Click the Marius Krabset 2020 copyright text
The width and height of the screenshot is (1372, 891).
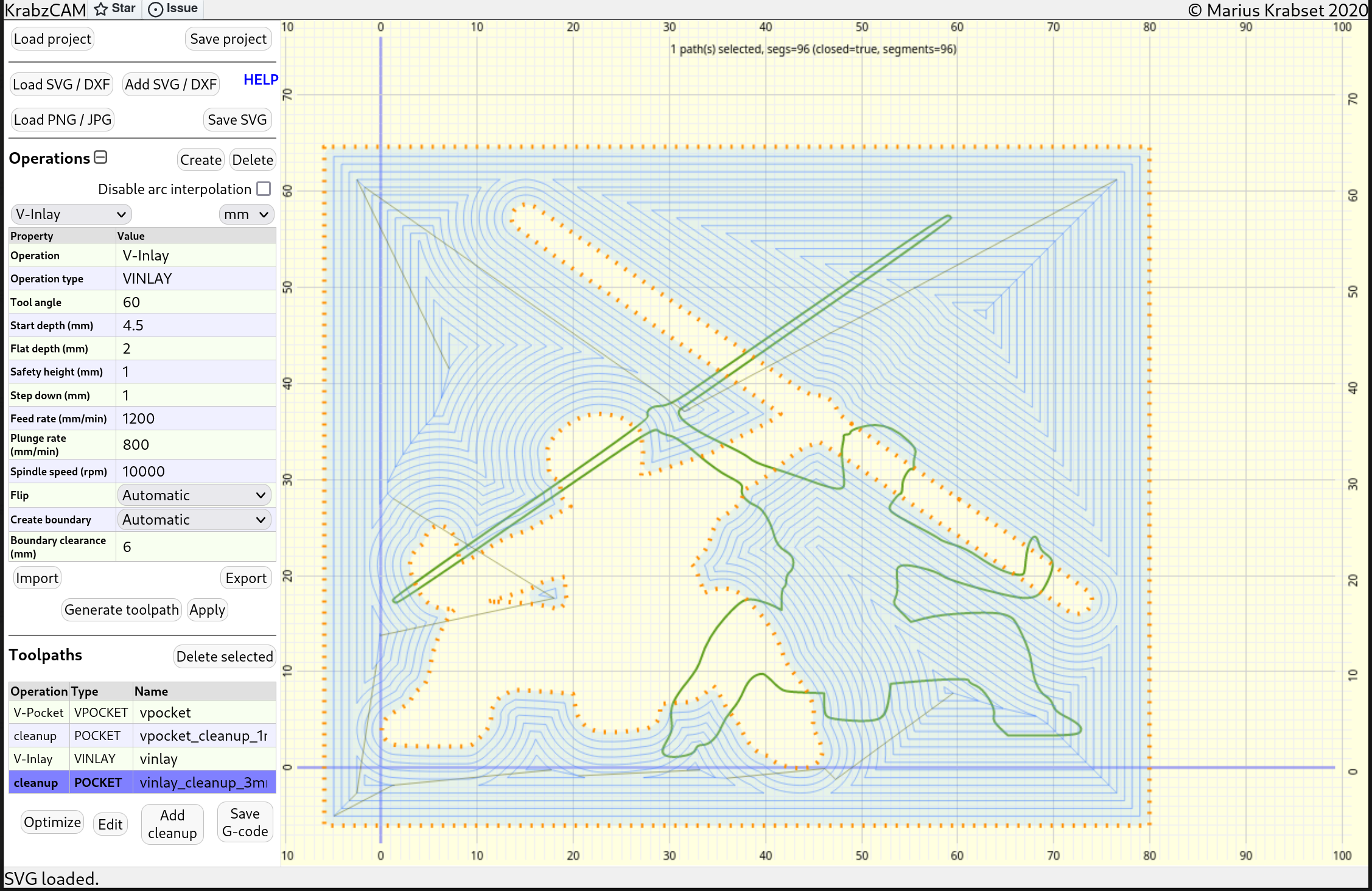(x=1277, y=10)
